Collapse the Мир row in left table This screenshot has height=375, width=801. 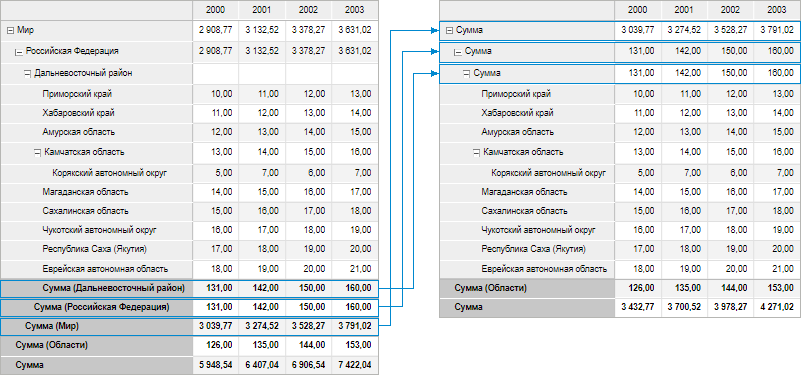10,31
